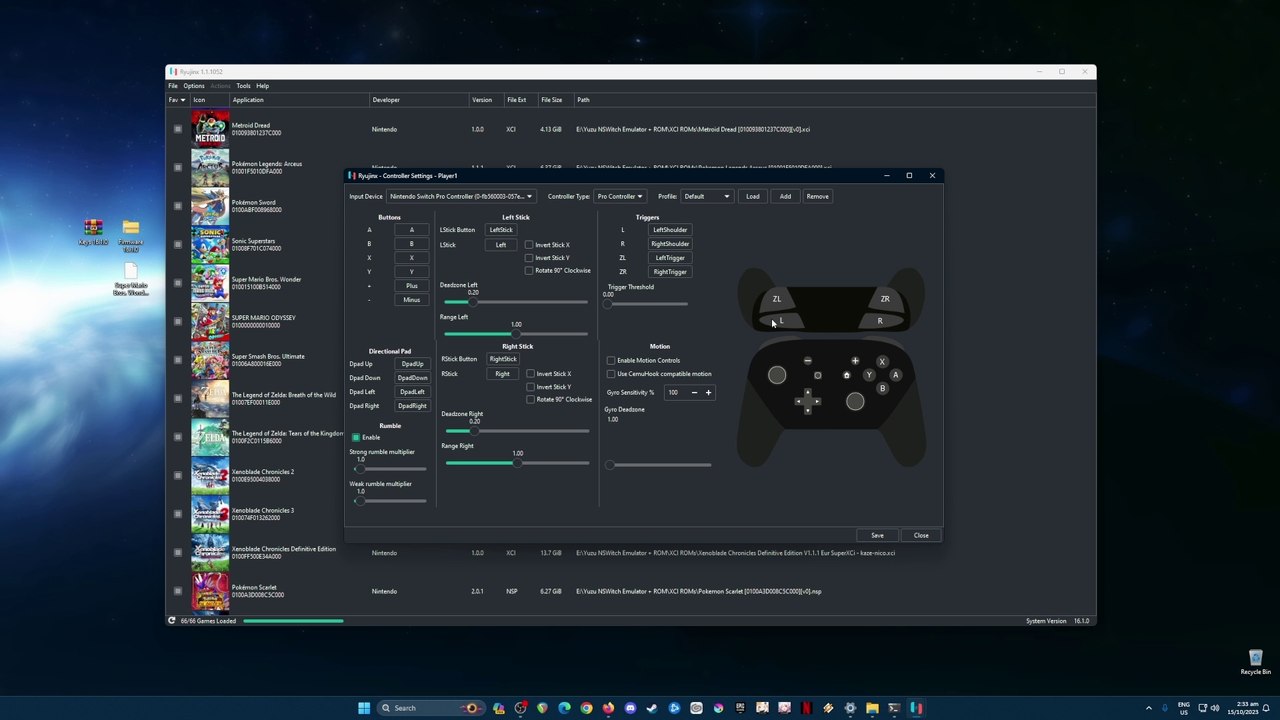Click the D-pad on the controller diagram

coord(808,402)
